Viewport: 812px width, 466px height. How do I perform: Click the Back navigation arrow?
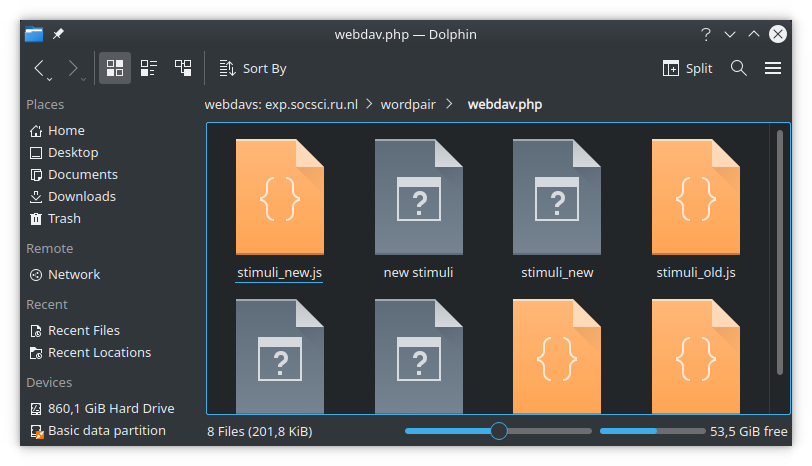[40, 68]
